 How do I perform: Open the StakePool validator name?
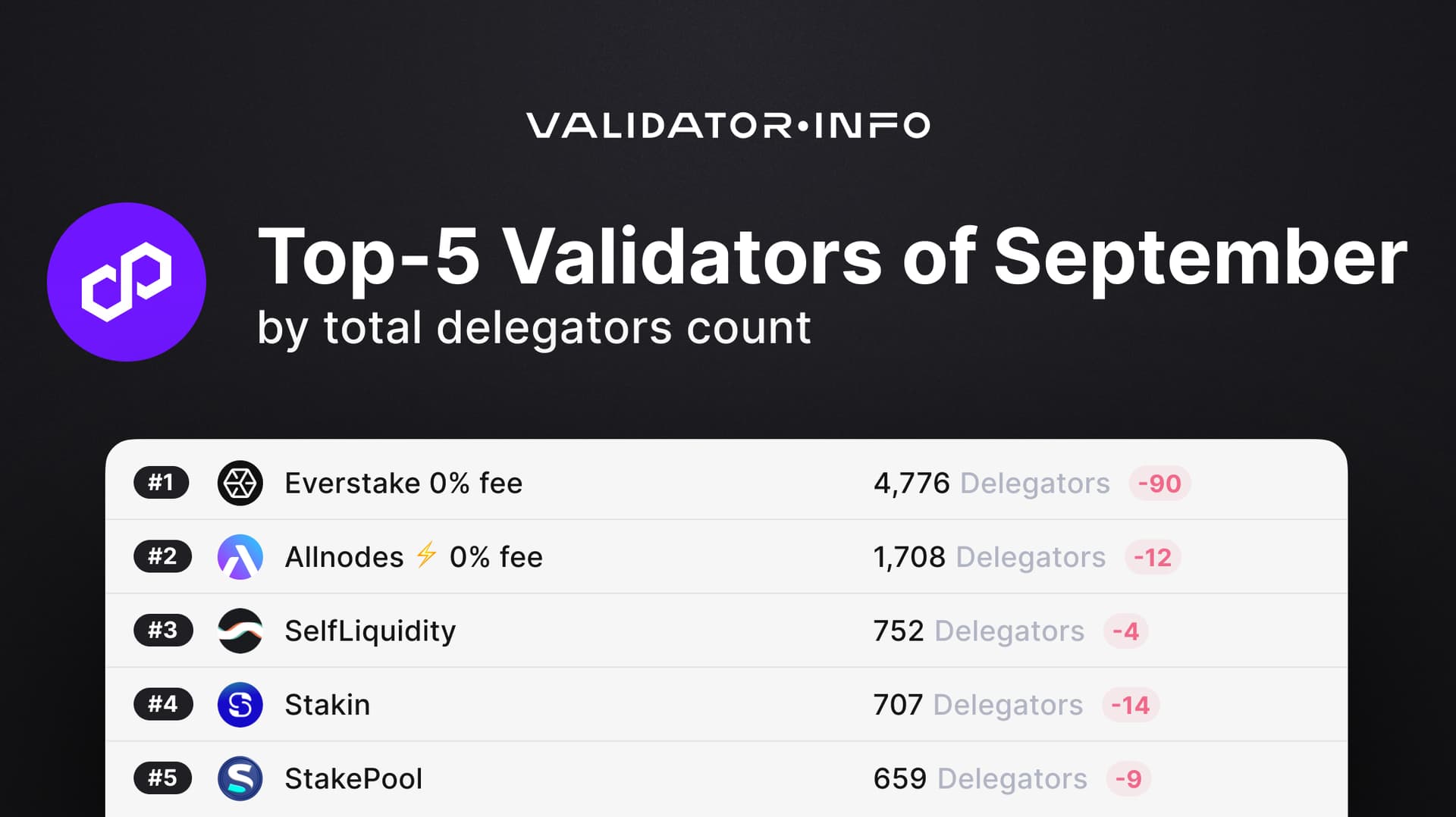353,779
